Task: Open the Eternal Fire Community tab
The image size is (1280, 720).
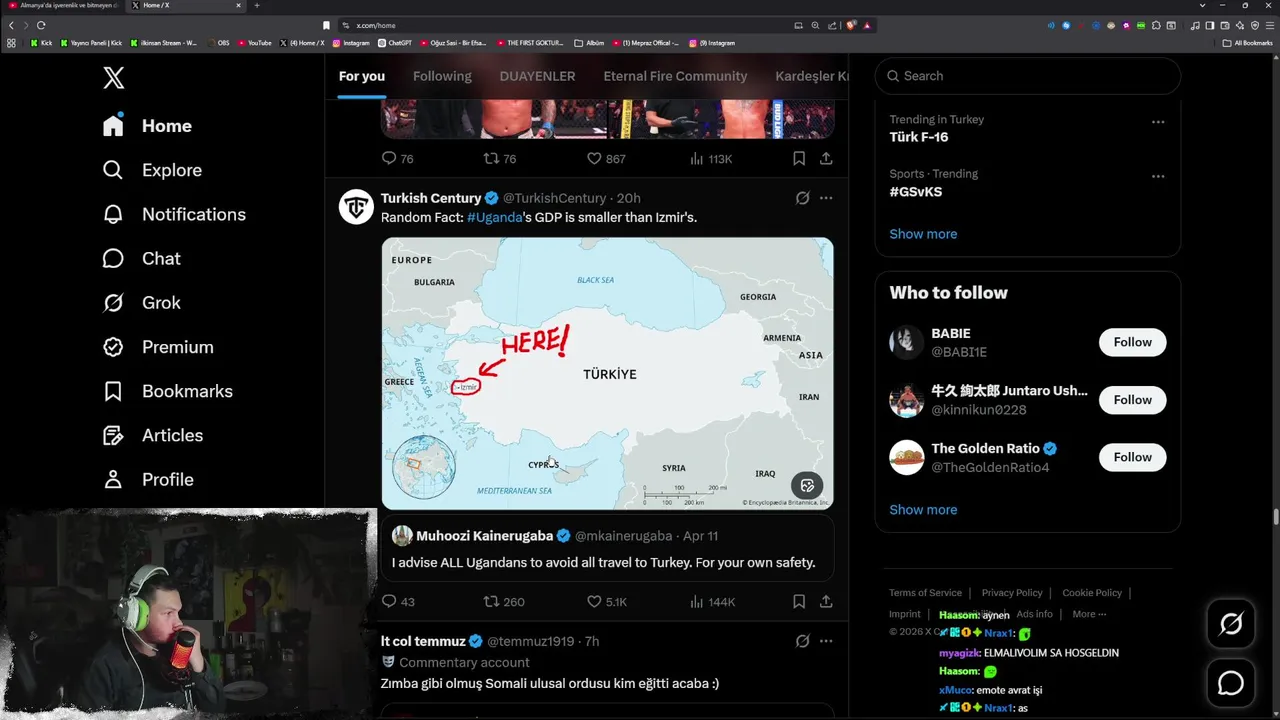Action: pyautogui.click(x=675, y=76)
